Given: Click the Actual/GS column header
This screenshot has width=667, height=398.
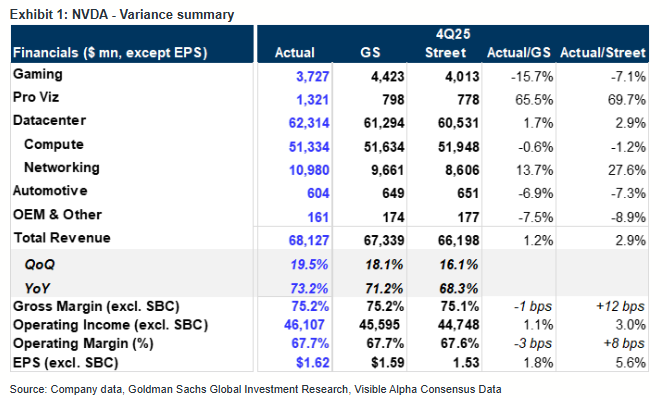Looking at the screenshot, I should click(519, 52).
